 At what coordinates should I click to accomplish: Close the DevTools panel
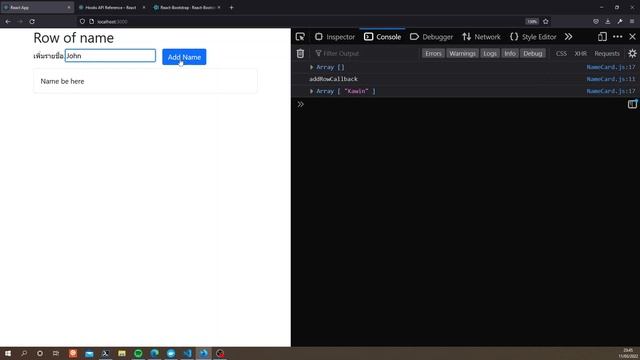pyautogui.click(x=632, y=37)
